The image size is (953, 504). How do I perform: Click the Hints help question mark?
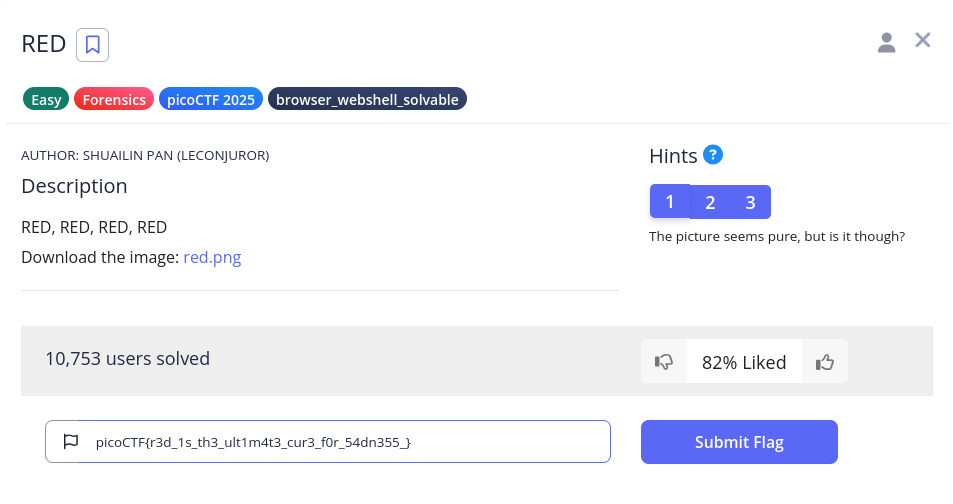[x=713, y=155]
